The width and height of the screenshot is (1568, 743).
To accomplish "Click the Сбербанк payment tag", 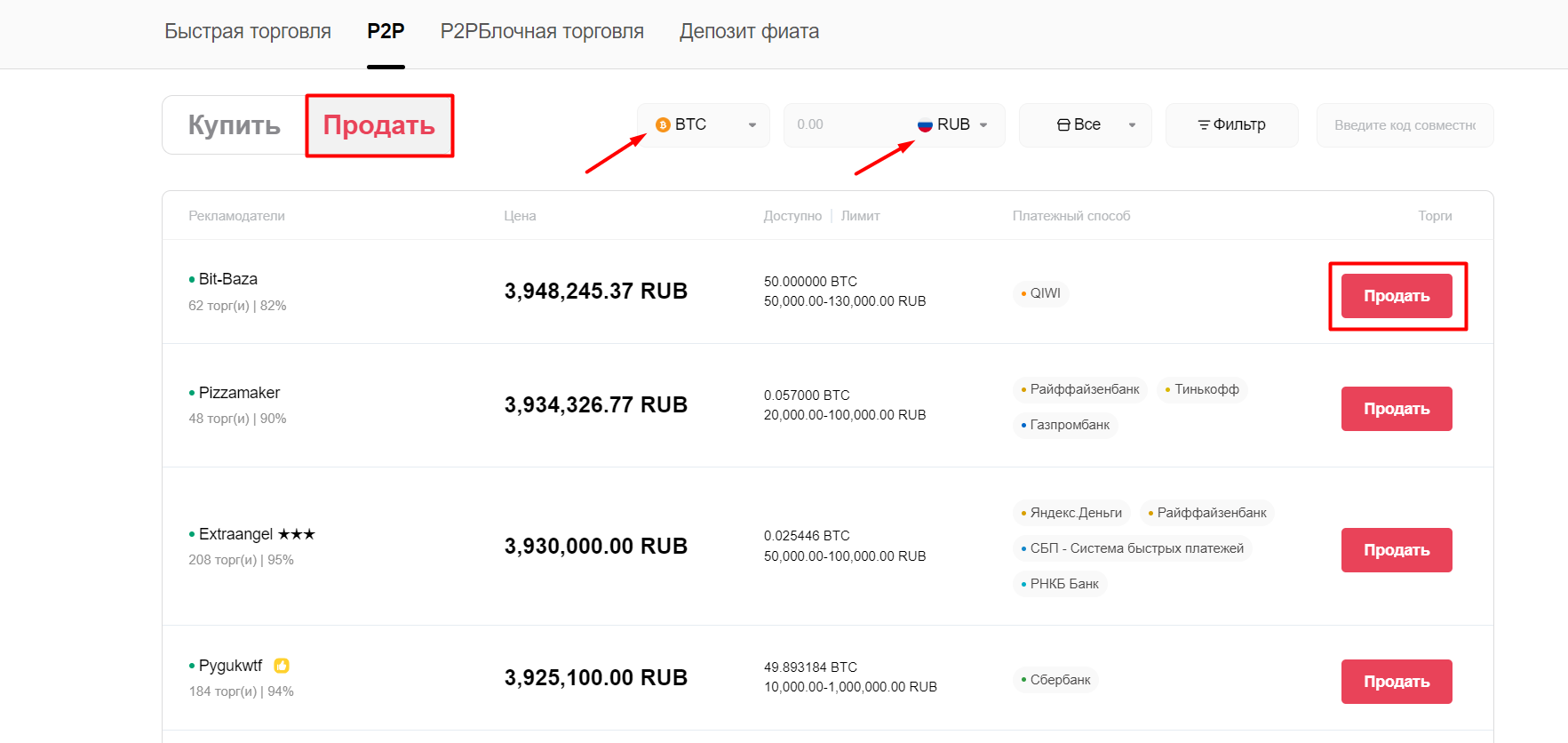I will point(1056,680).
